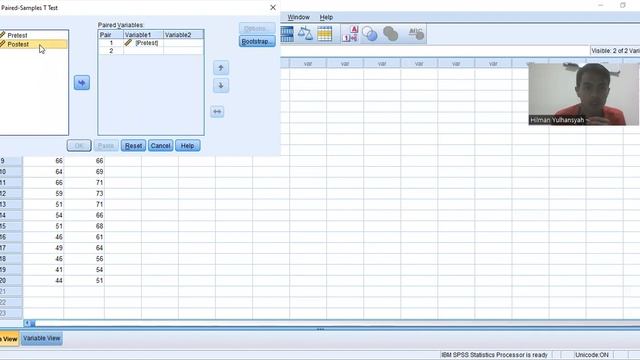
Task: Click the Variable2 column header
Action: click(x=183, y=35)
